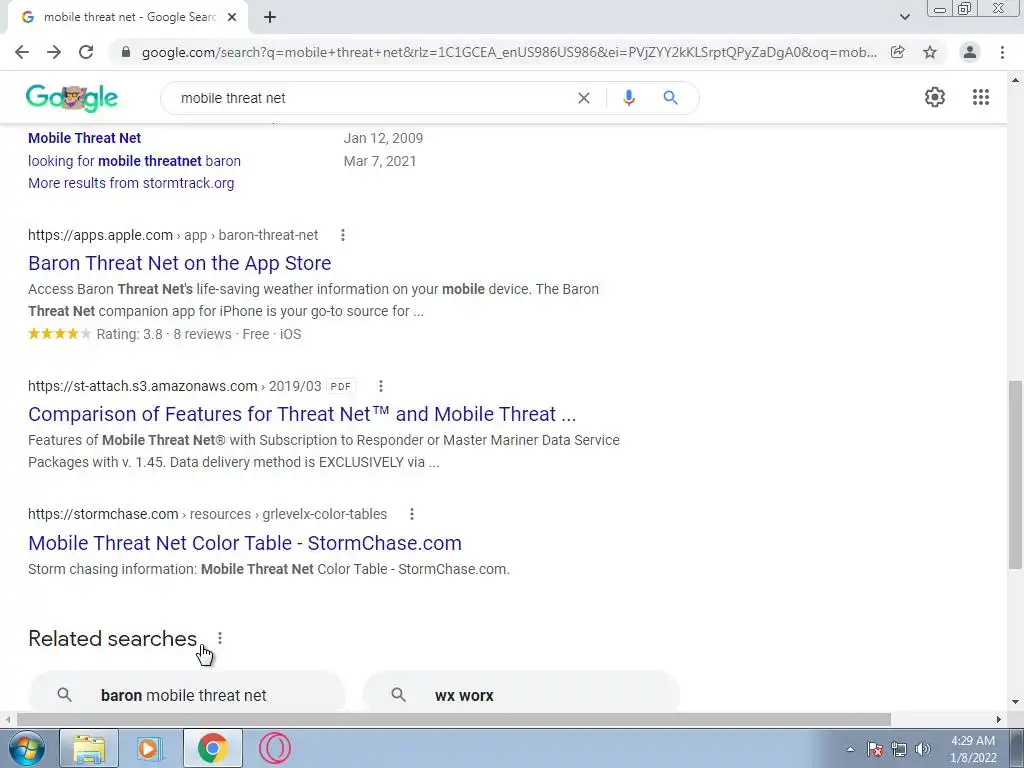This screenshot has height=768, width=1024.
Task: Show hidden system tray icons
Action: pos(850,749)
